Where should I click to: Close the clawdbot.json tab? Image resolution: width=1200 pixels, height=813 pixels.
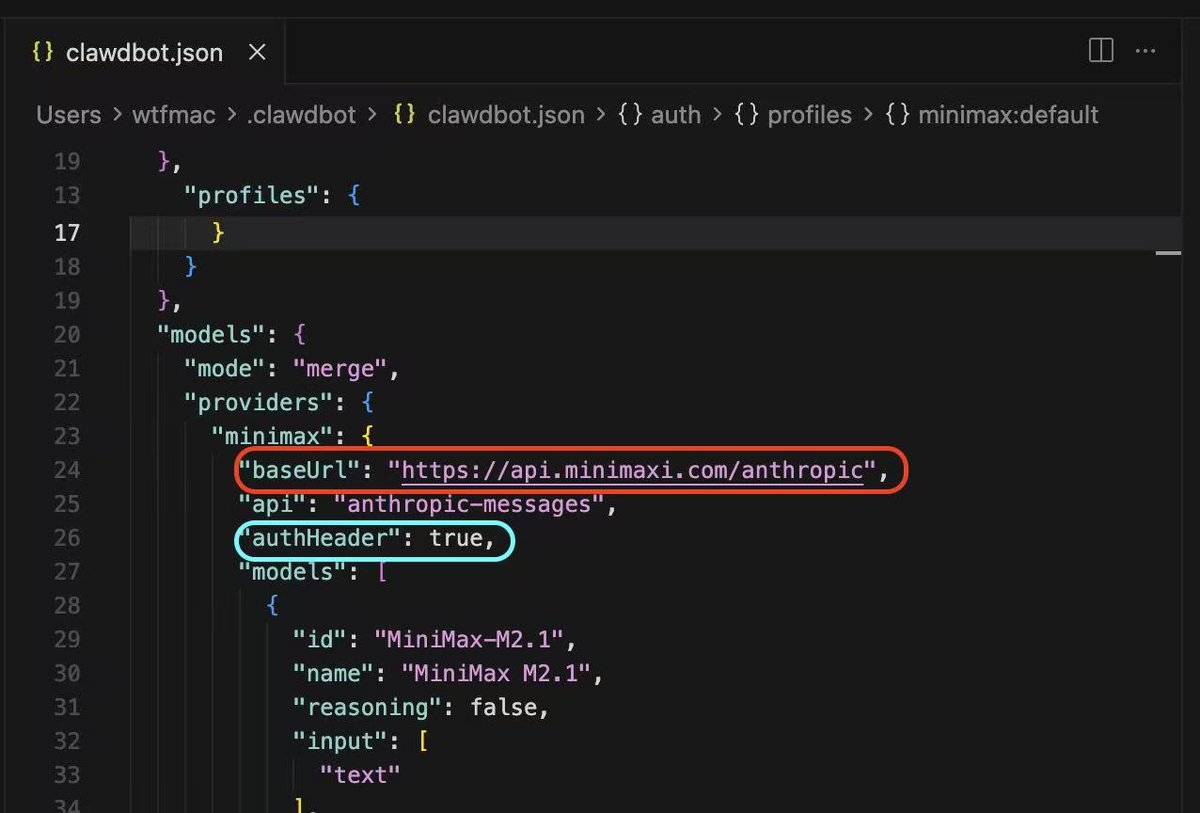click(257, 53)
